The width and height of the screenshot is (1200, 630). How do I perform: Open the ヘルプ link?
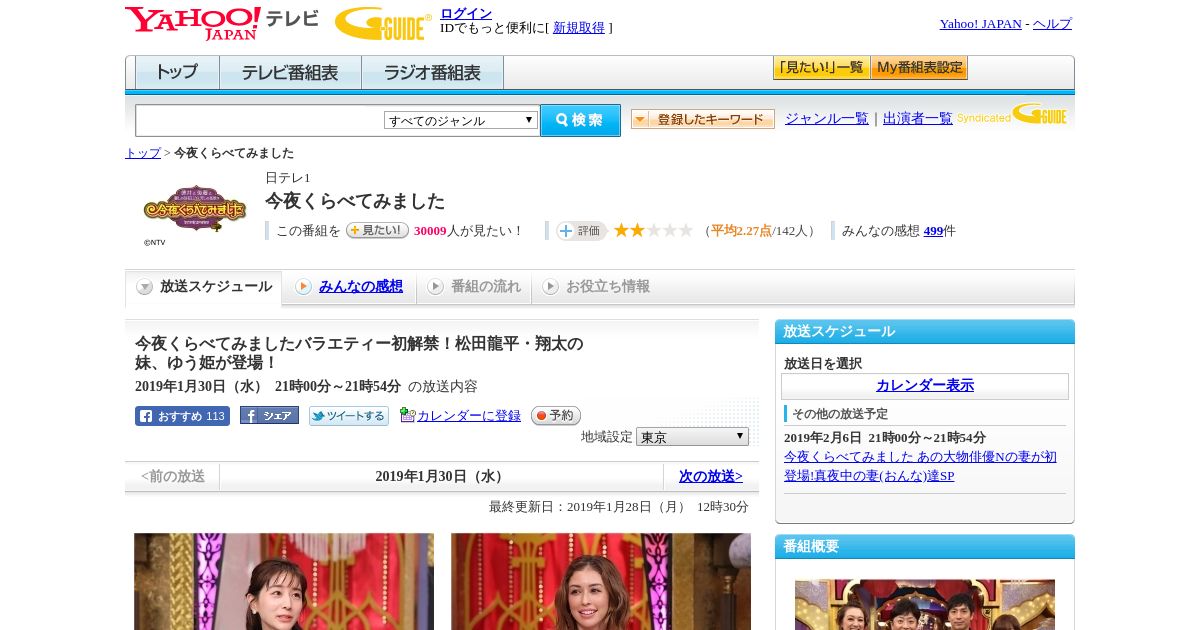tap(1052, 24)
